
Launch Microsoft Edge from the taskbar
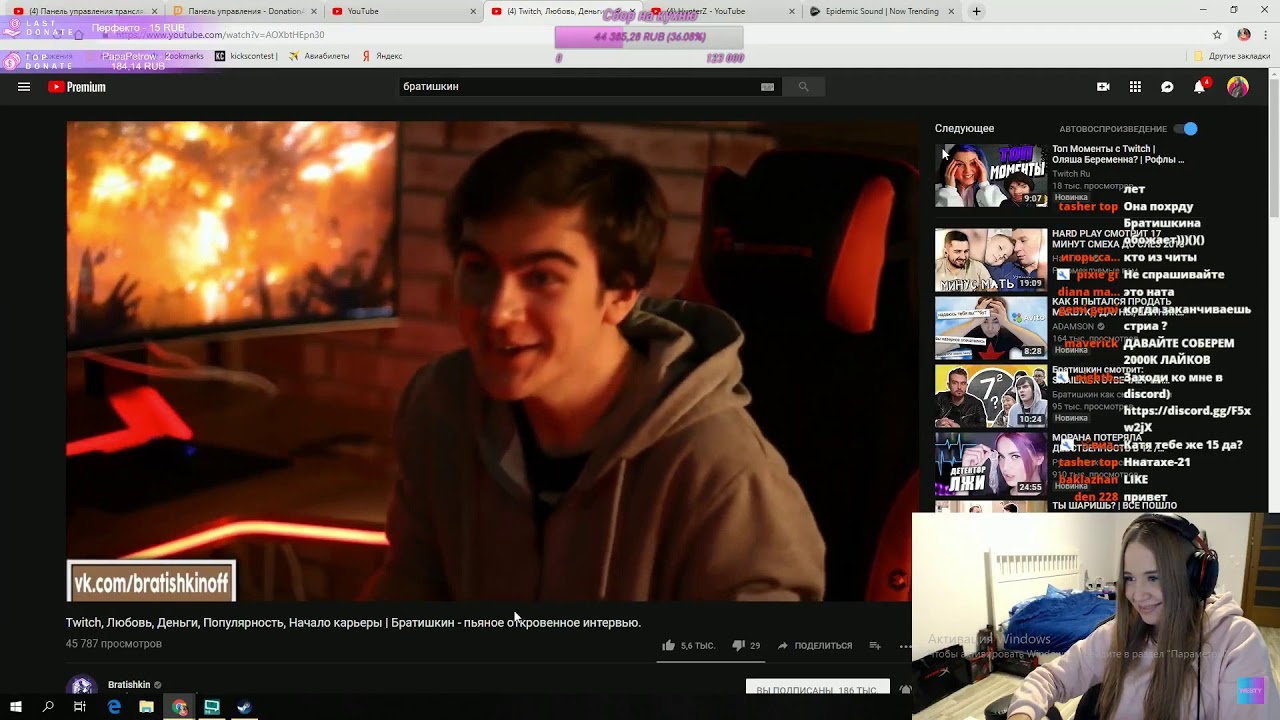pos(114,707)
